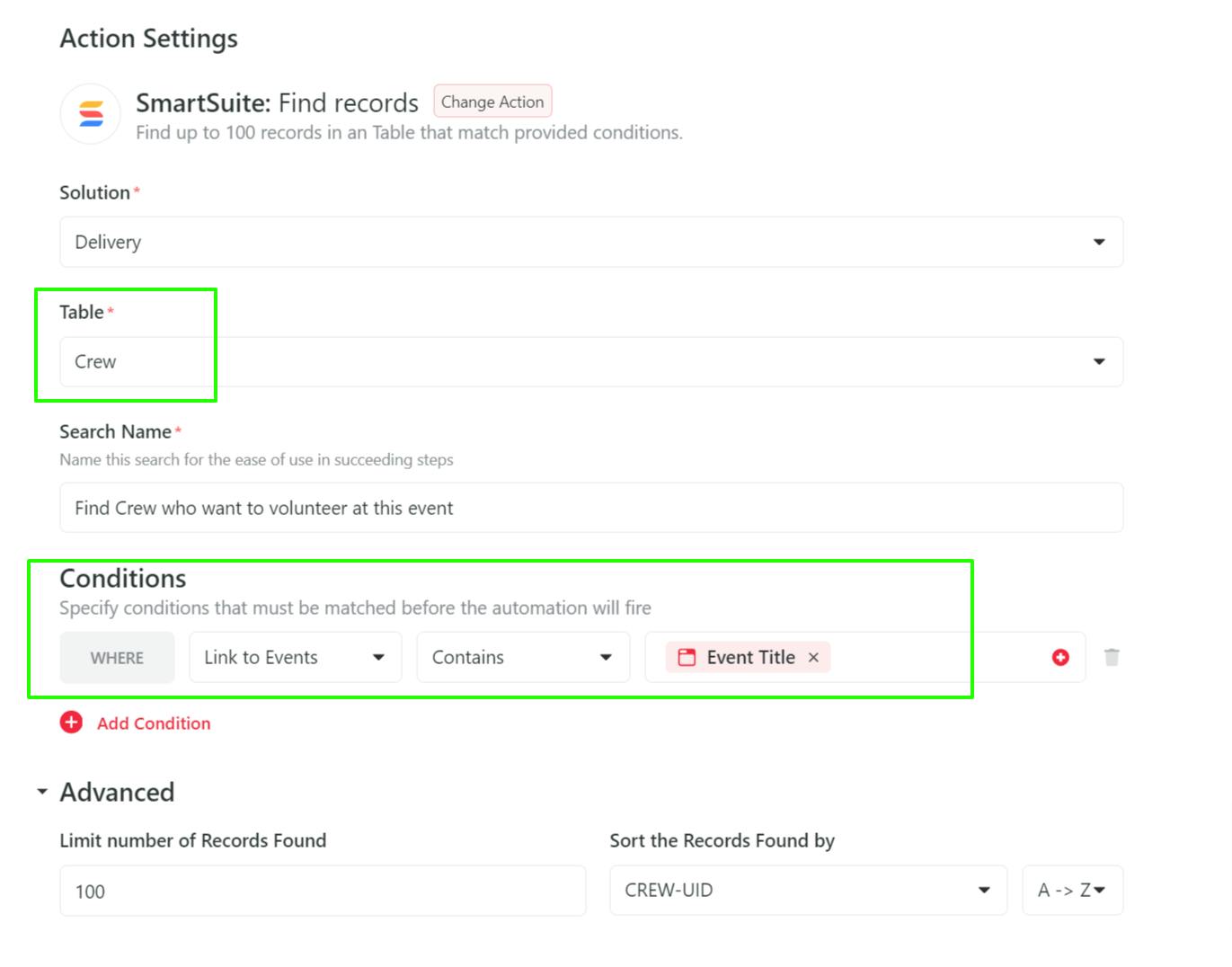Image resolution: width=1232 pixels, height=967 pixels.
Task: Open the Contains operator dropdown
Action: 522,657
